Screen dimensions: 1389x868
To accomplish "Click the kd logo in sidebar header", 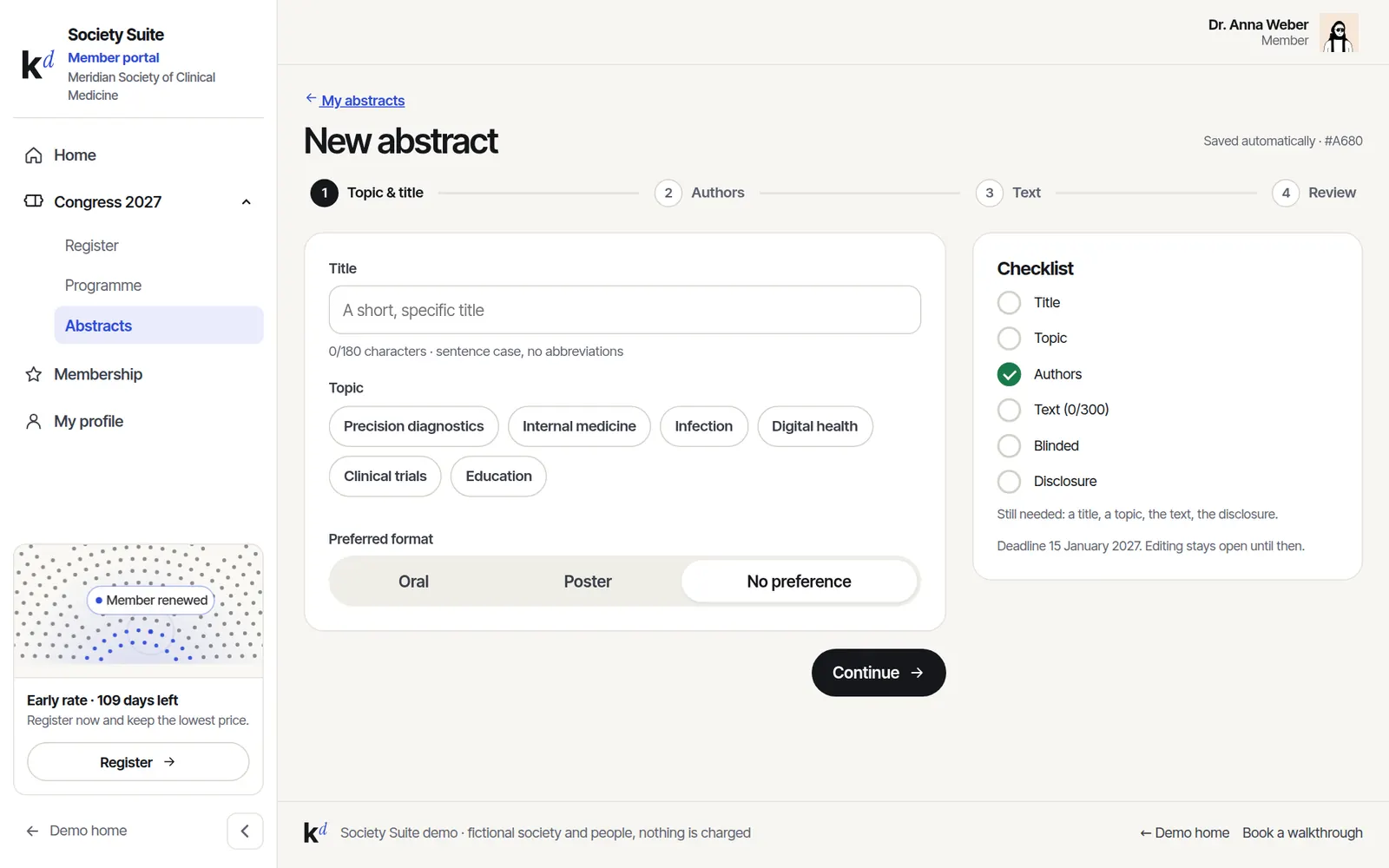I will 37,65.
